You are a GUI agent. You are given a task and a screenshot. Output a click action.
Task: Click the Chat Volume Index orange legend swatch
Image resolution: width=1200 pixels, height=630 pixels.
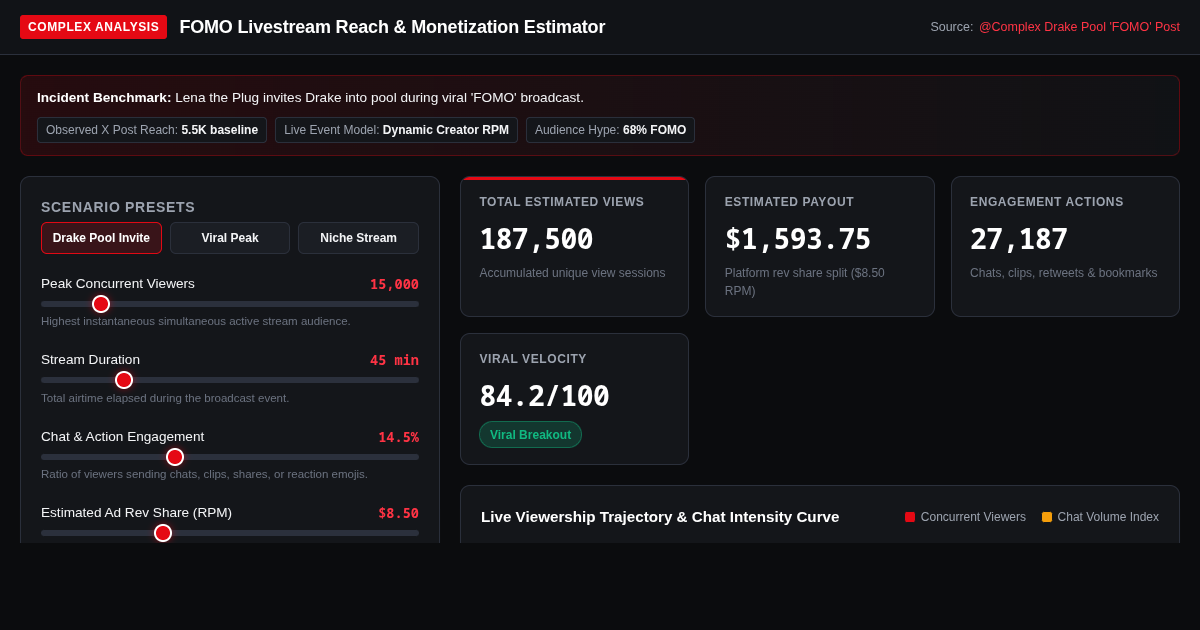pos(1047,517)
